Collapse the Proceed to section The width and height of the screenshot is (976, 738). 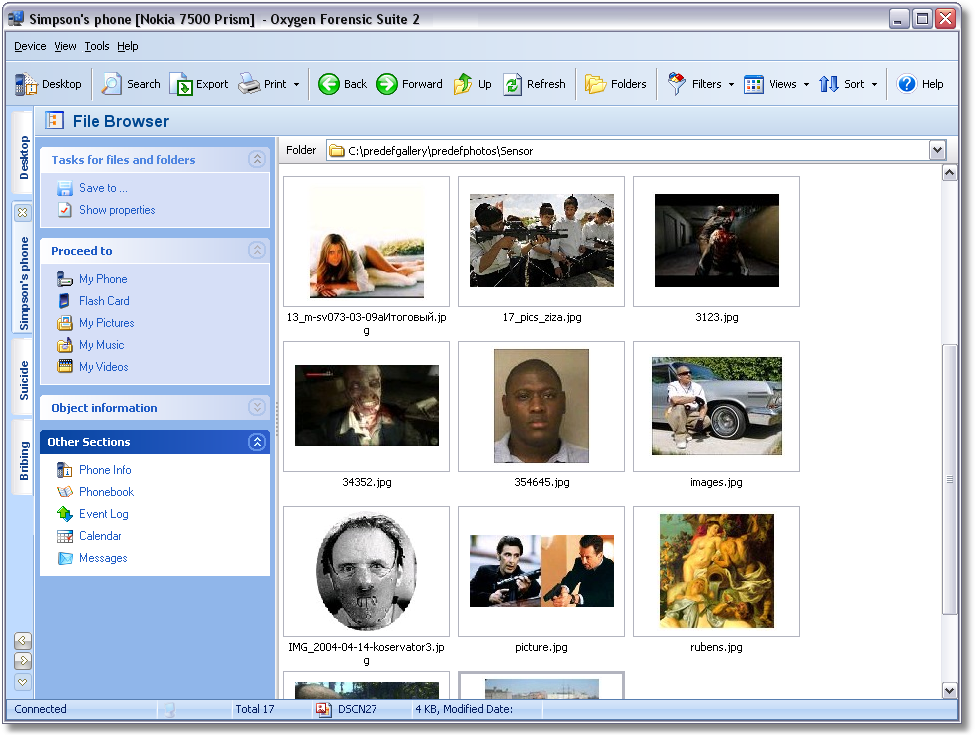point(256,250)
